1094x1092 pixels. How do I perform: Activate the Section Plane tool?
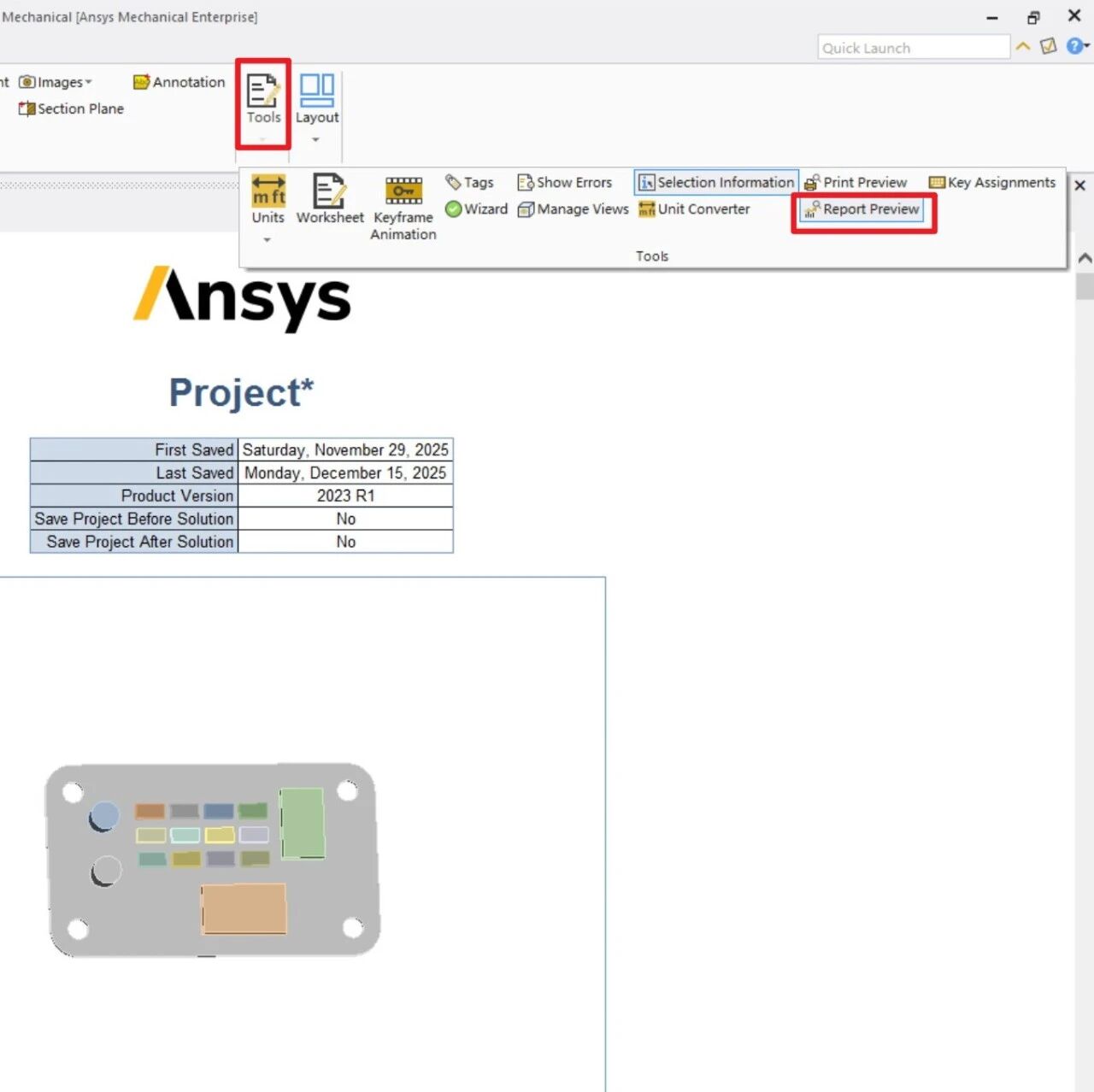pos(71,109)
